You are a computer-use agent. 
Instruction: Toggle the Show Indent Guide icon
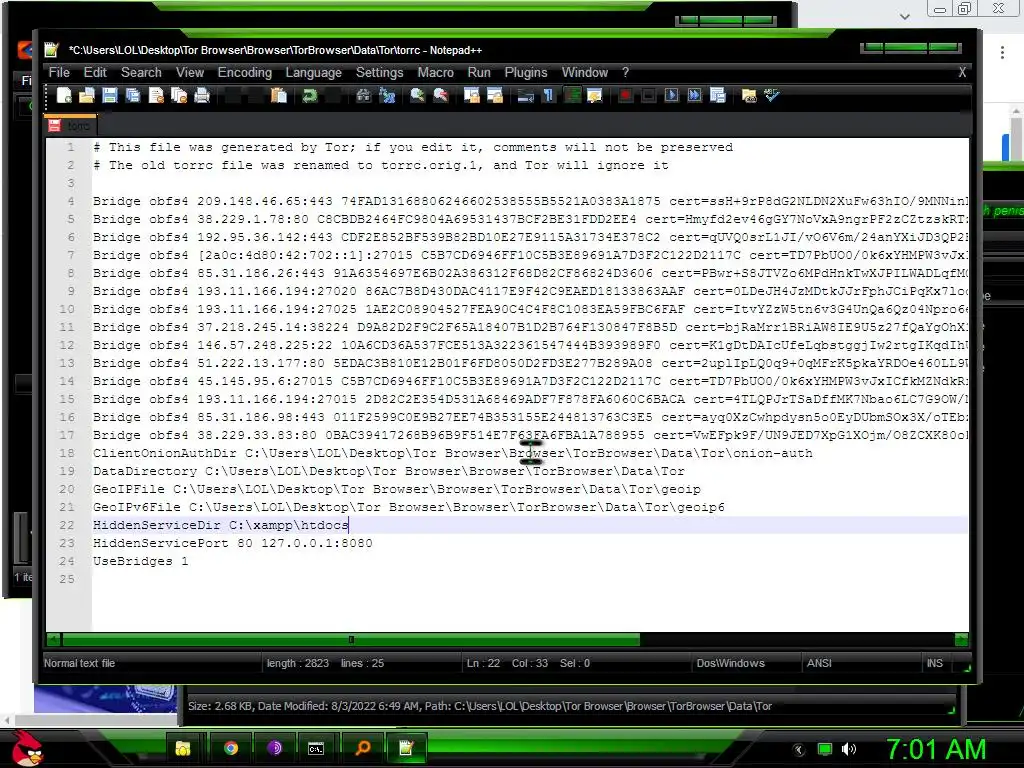pos(572,95)
